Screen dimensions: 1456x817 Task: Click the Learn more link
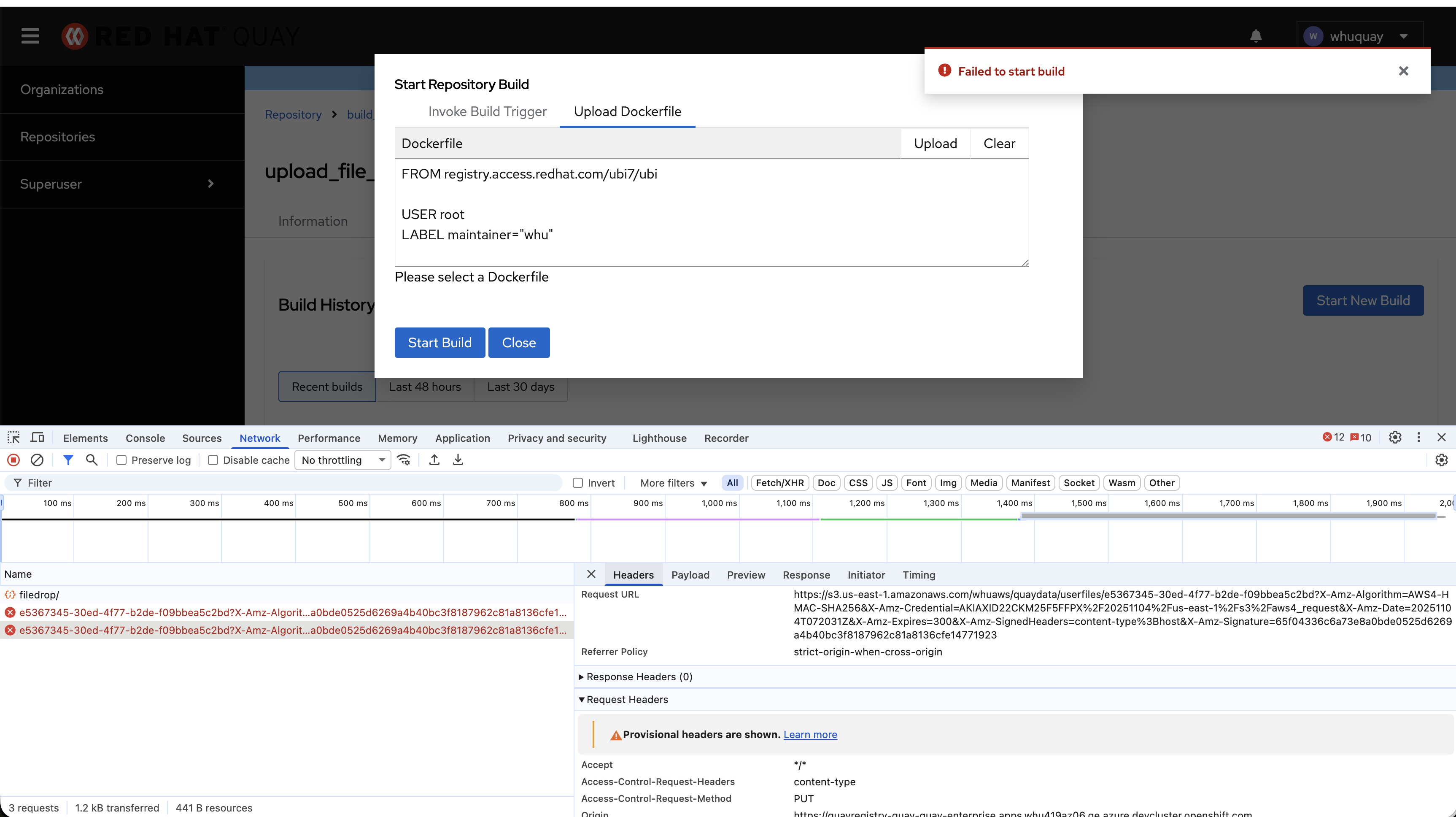point(810,734)
